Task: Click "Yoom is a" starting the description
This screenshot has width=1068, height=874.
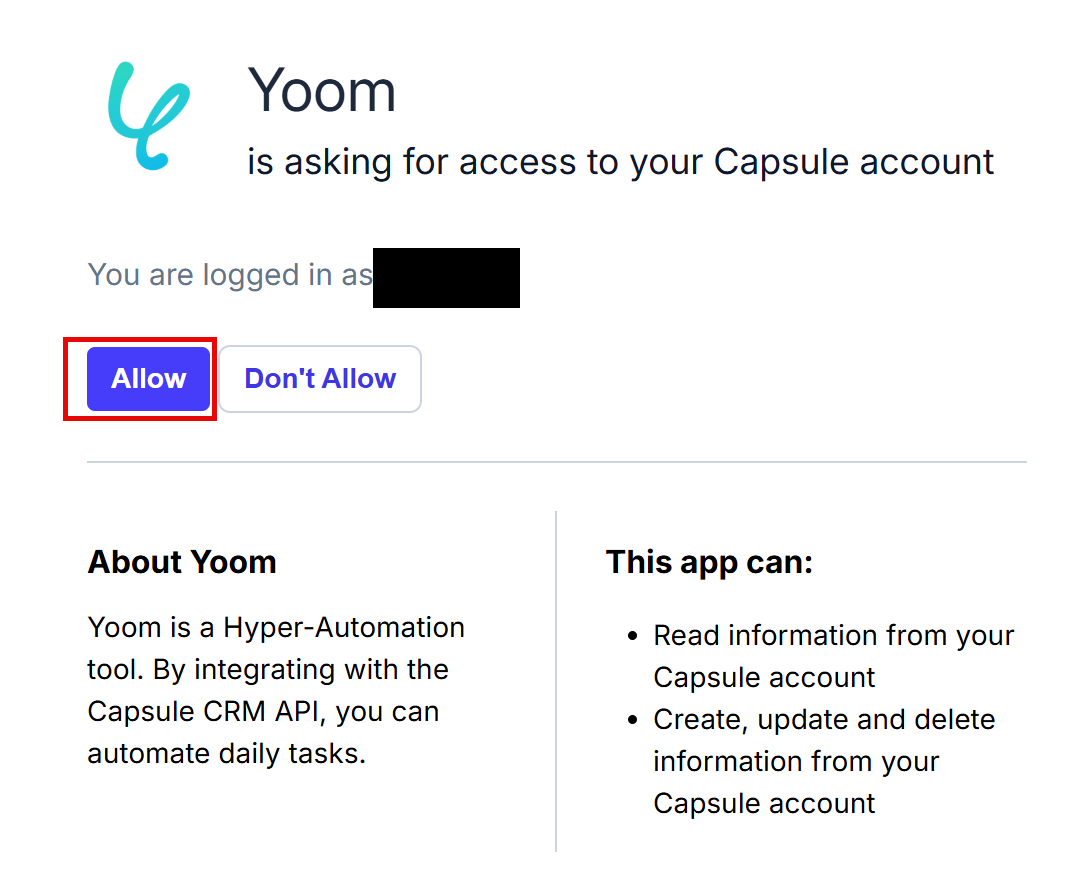Action: [x=151, y=627]
